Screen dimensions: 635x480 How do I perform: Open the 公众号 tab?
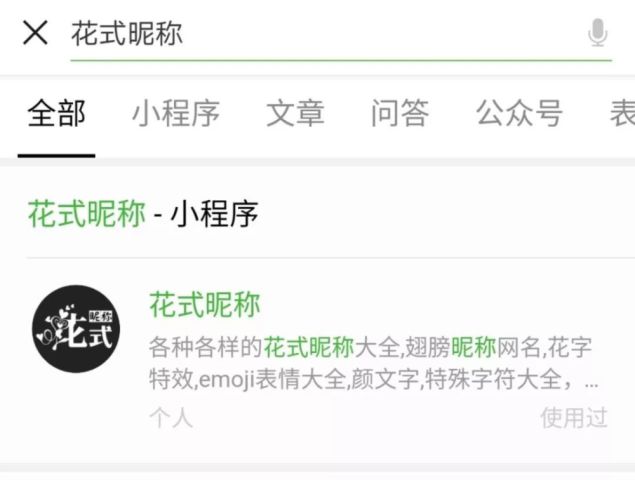[x=519, y=114]
